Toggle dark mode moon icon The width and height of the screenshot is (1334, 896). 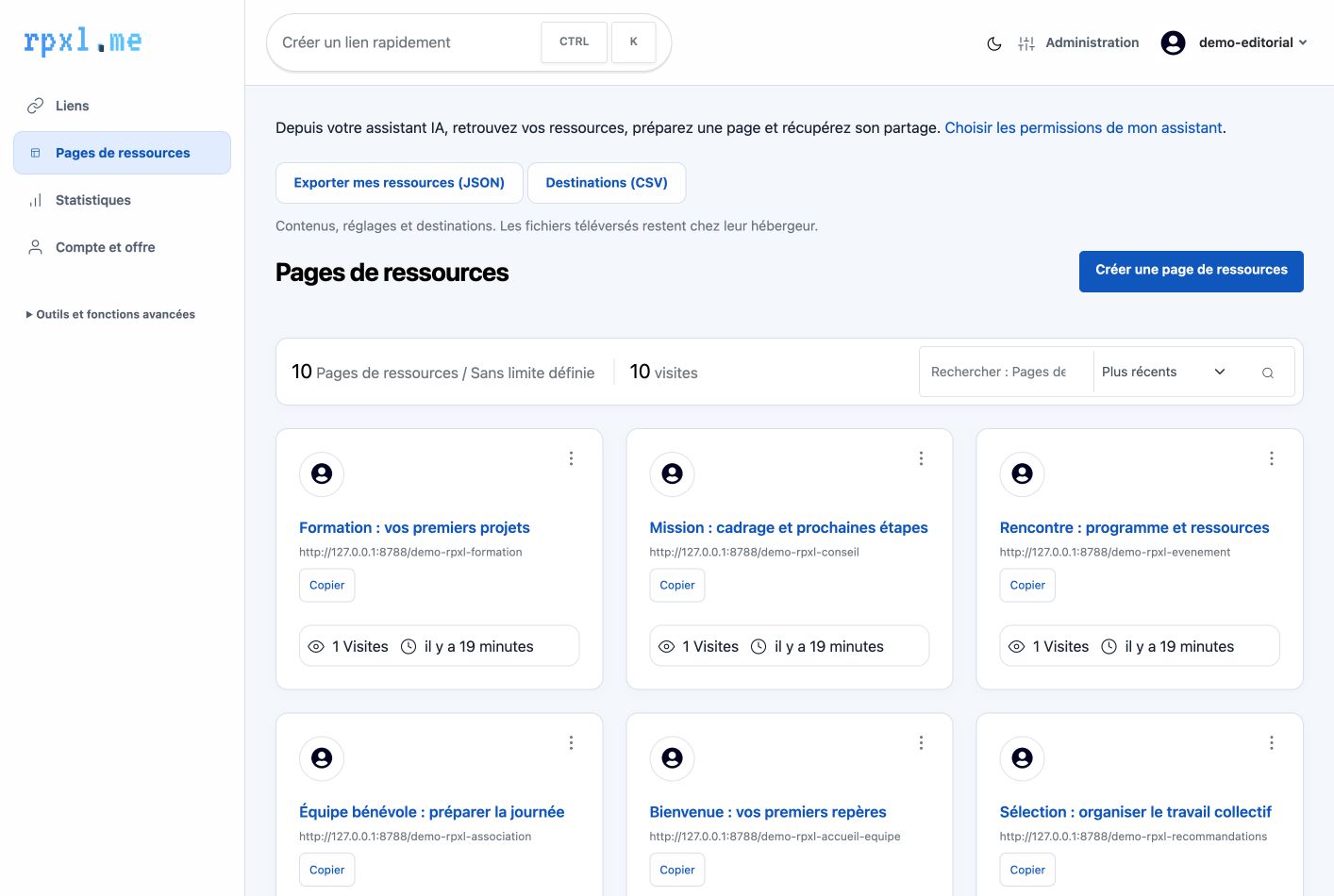[993, 43]
